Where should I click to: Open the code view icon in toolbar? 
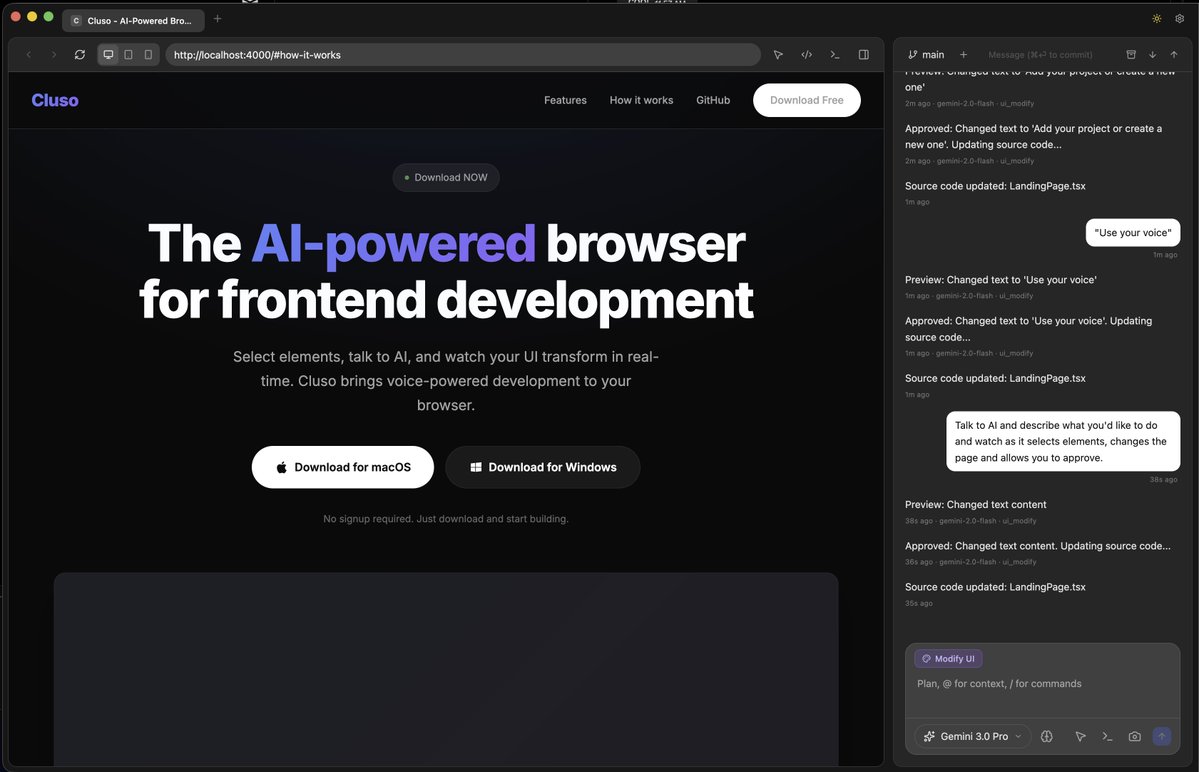tap(806, 55)
